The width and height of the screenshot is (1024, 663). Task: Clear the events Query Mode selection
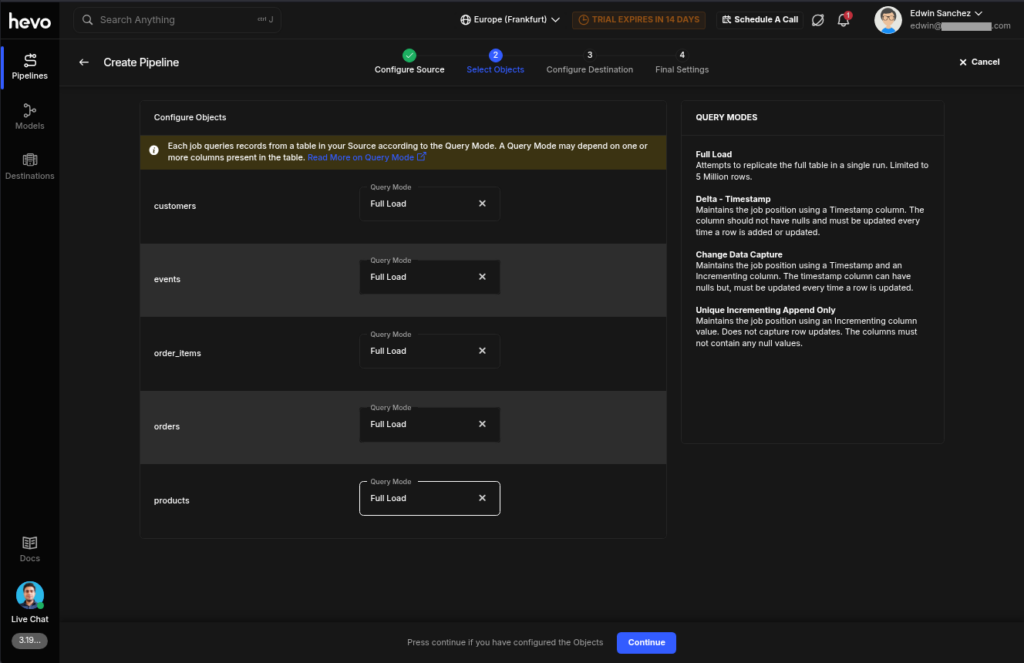click(x=482, y=277)
